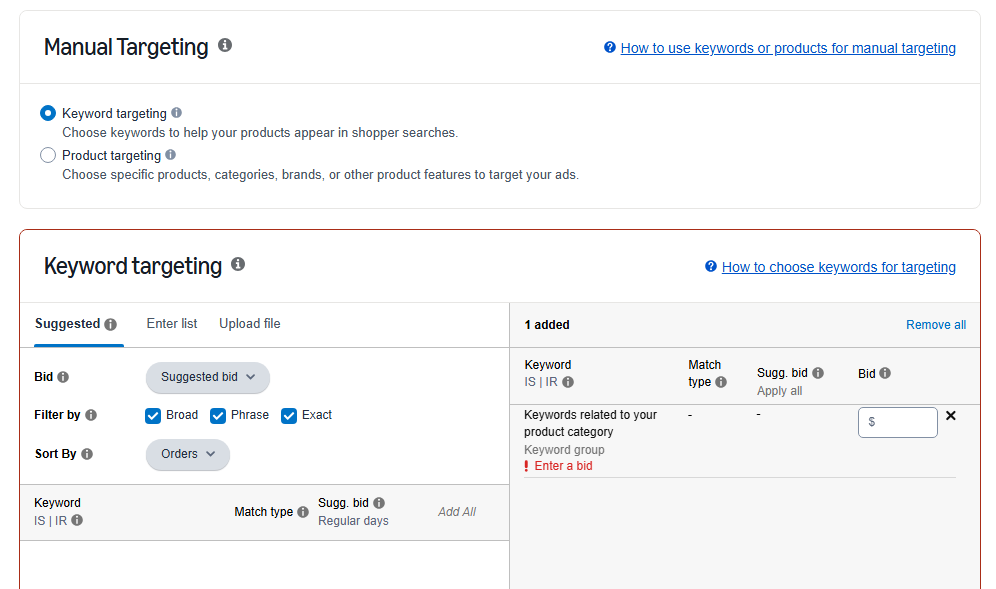The height and width of the screenshot is (589, 996).
Task: Click IS | IR info icon in added keywords header
Action: pyautogui.click(x=568, y=382)
